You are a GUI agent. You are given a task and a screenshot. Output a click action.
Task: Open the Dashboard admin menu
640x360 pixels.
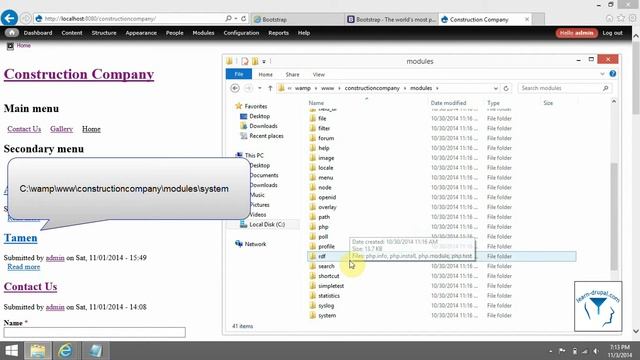point(38,33)
